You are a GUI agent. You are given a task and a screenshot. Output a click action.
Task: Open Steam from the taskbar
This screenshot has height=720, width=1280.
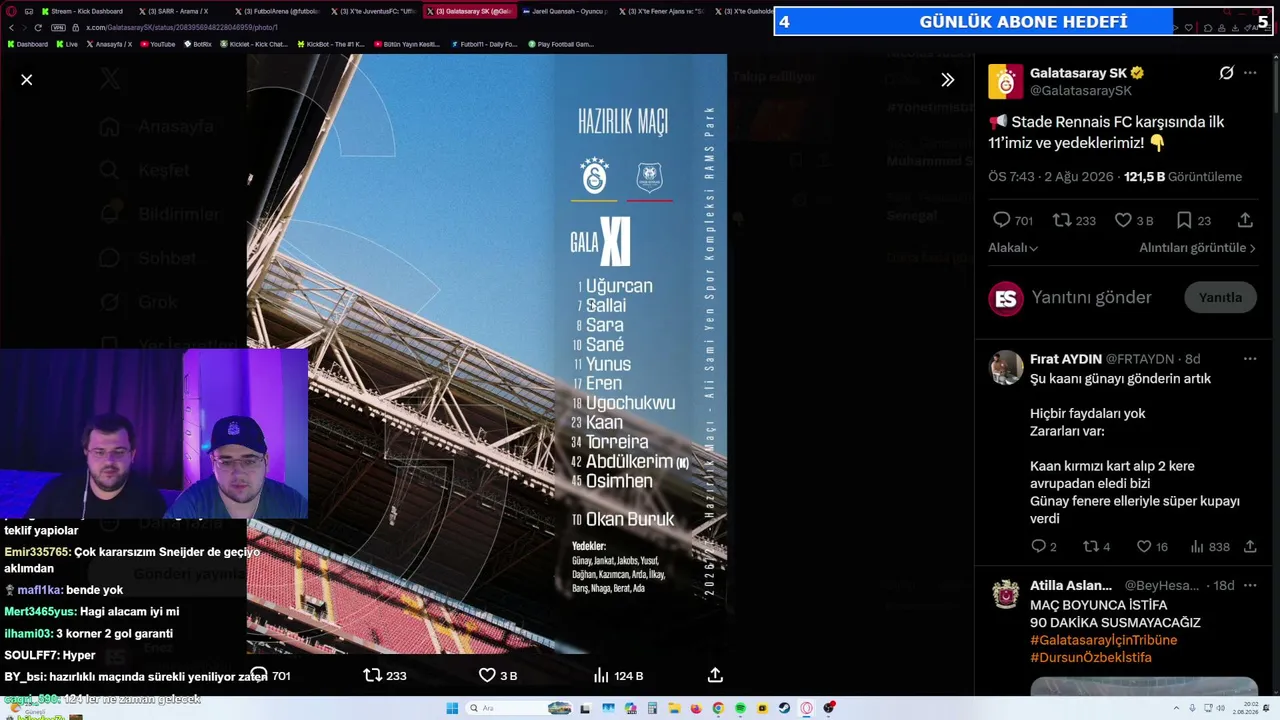pyautogui.click(x=784, y=708)
